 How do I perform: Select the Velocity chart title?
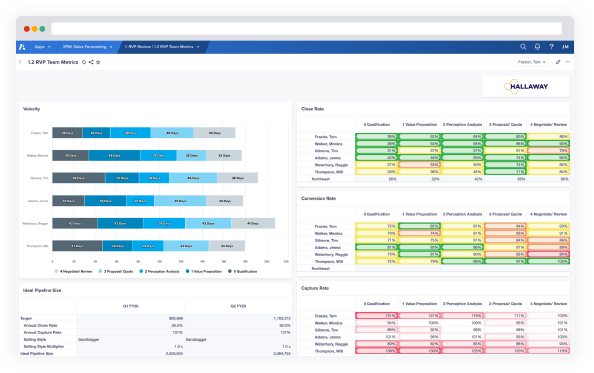[x=31, y=109]
